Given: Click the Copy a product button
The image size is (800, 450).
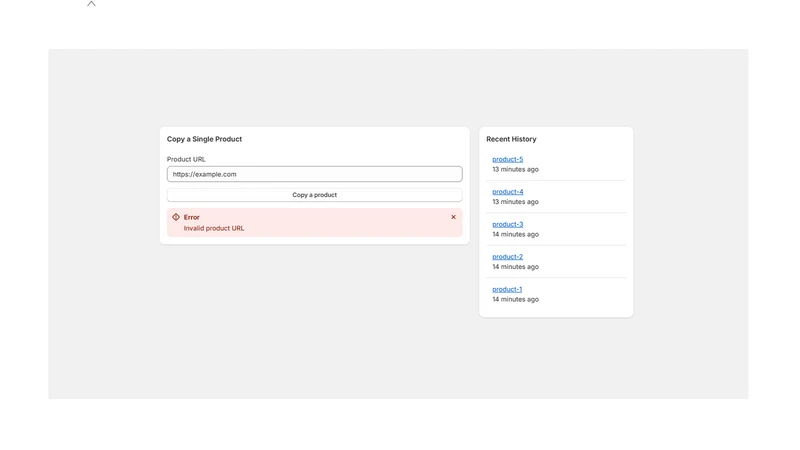Looking at the screenshot, I should point(314,195).
